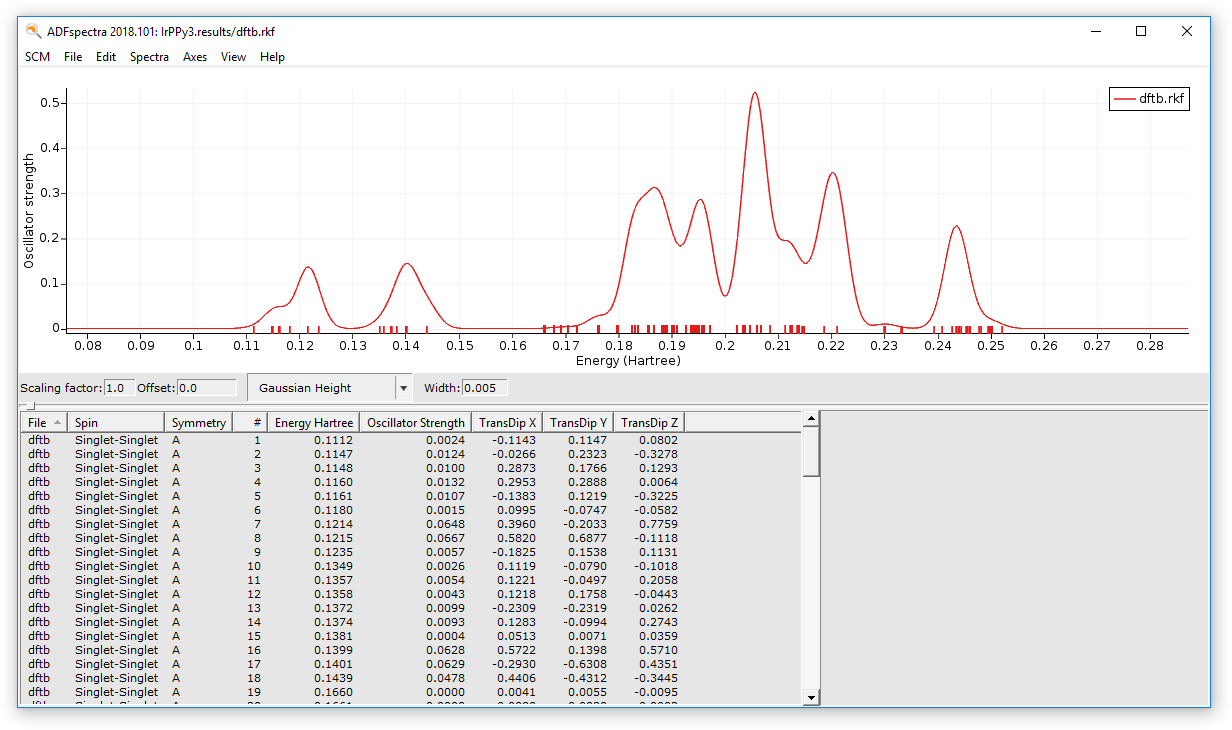
Task: Maximize the ADFspectra window
Action: point(1141,31)
